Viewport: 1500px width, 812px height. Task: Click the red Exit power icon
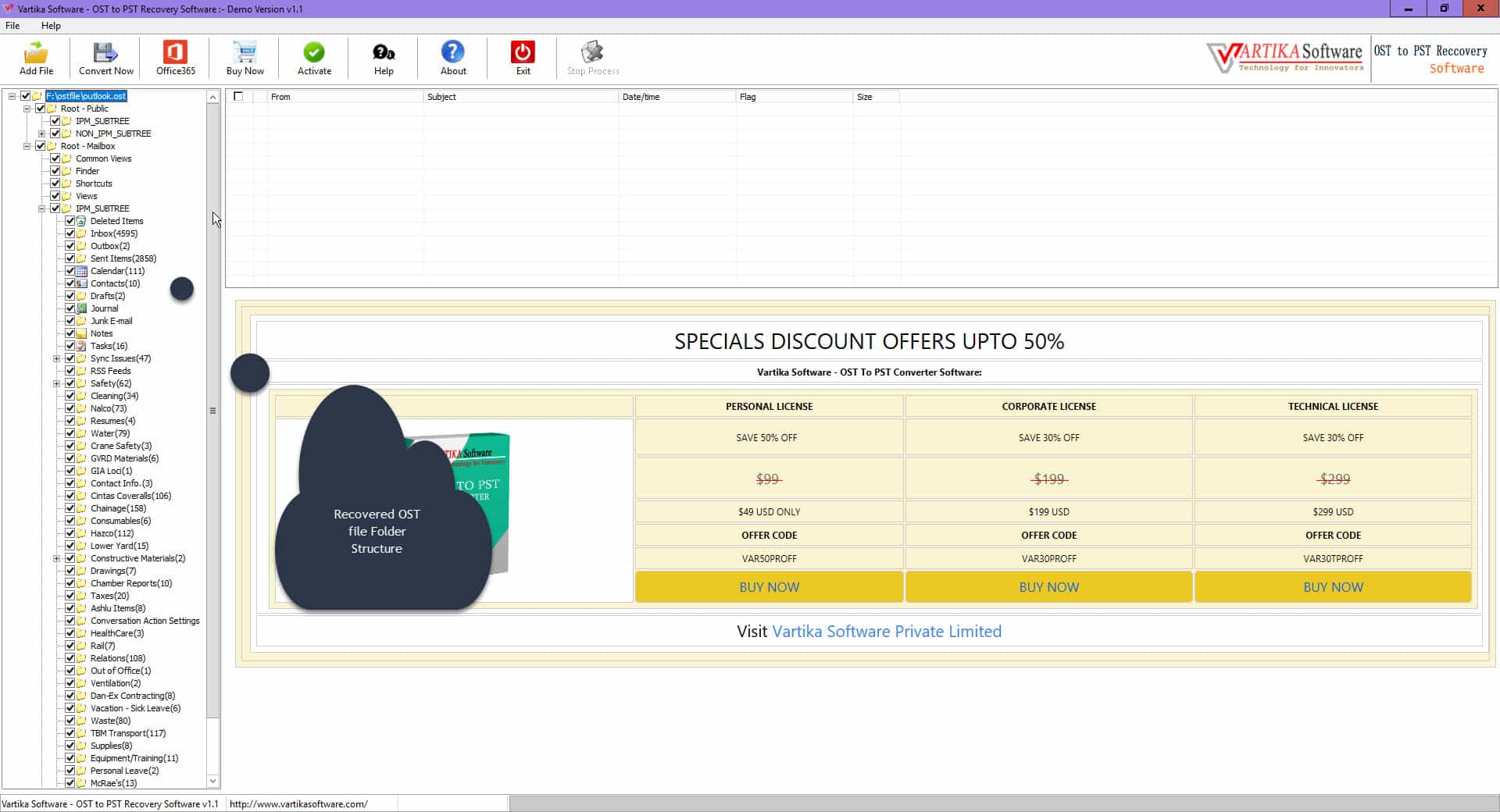523,52
